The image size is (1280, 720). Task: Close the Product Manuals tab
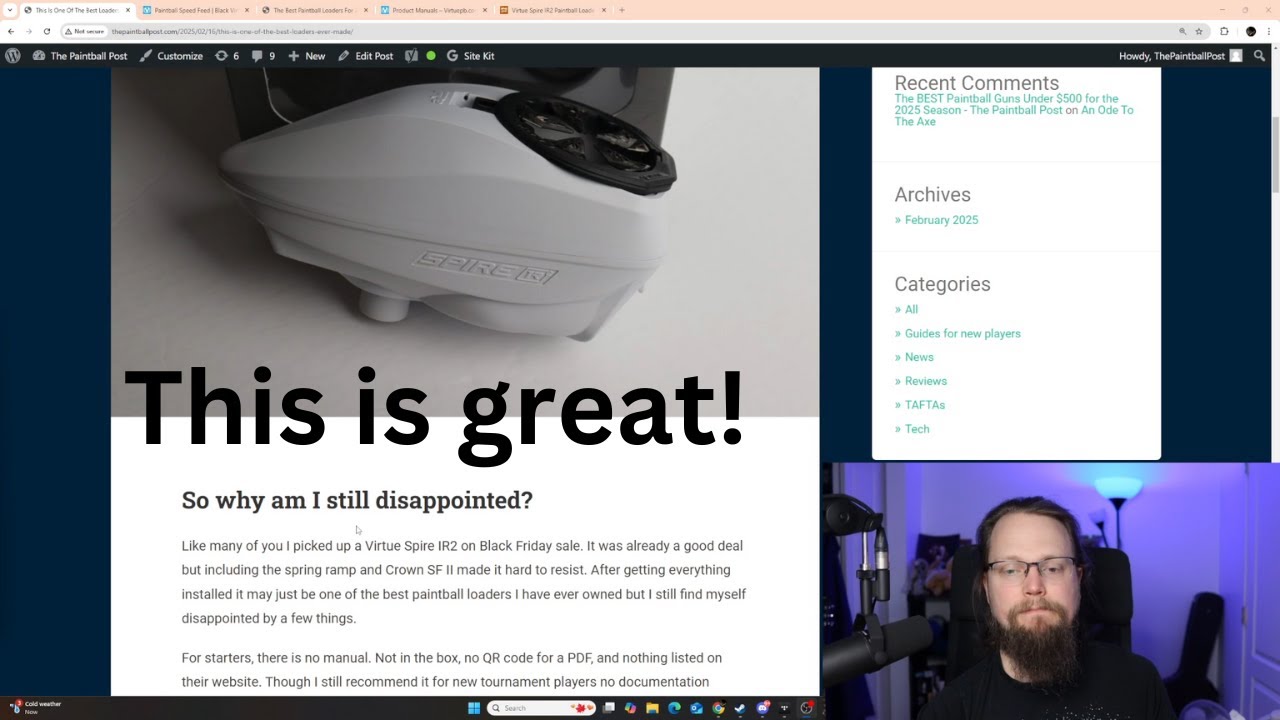(x=485, y=10)
